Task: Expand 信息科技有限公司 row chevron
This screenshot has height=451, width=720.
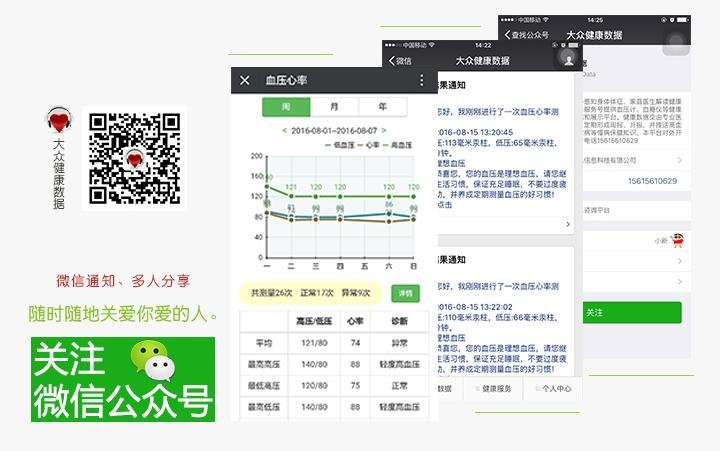Action: point(680,160)
